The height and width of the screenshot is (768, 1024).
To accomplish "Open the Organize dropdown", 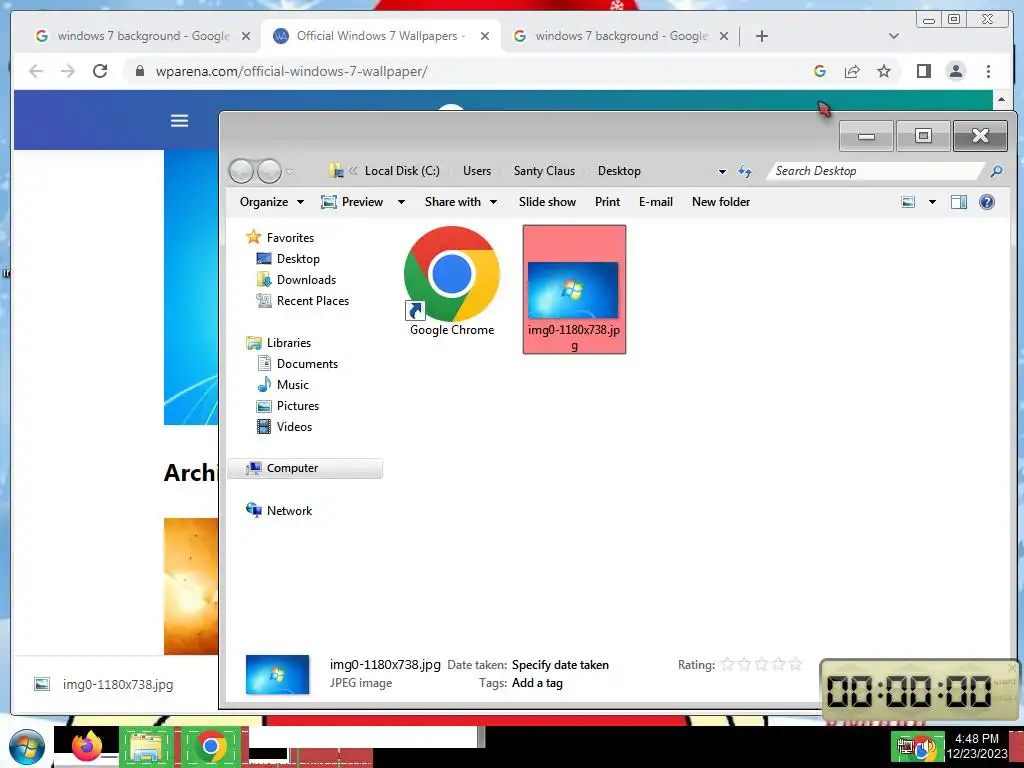I will (x=272, y=202).
